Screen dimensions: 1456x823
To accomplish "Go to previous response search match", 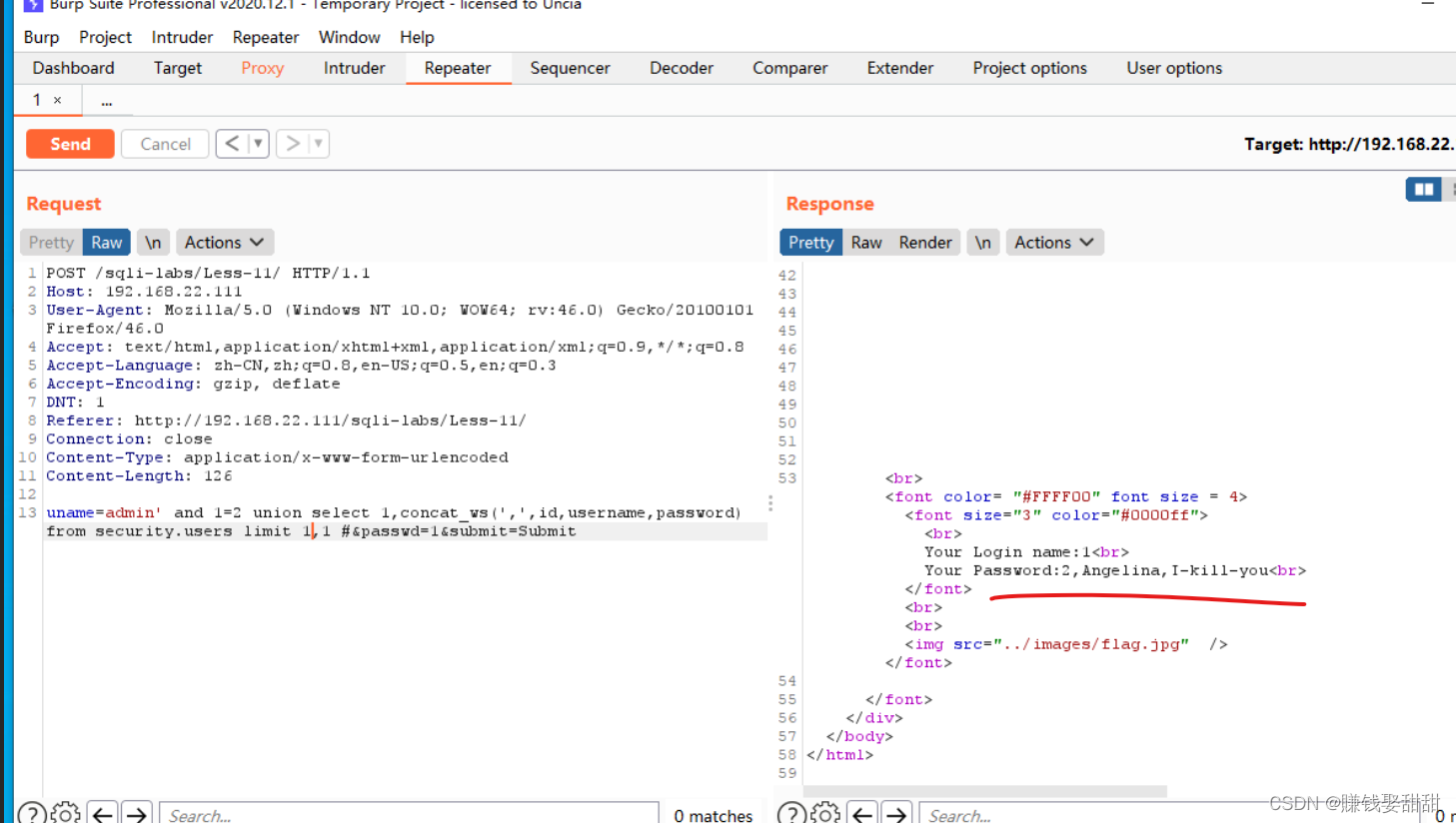I will tap(862, 814).
